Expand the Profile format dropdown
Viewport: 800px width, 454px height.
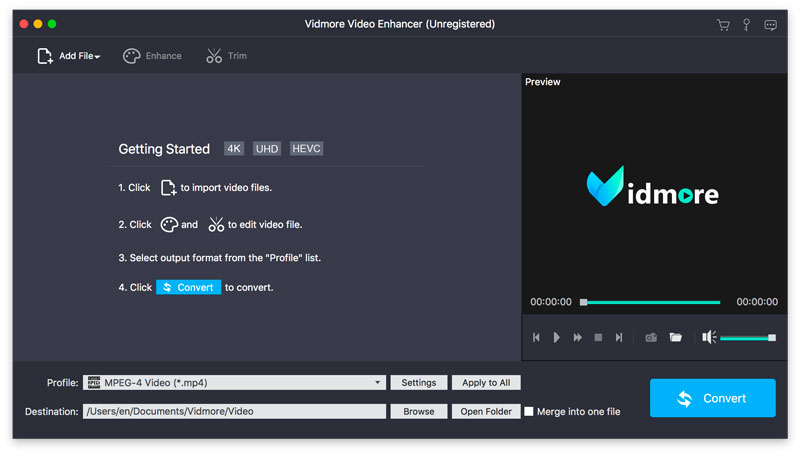(x=378, y=383)
